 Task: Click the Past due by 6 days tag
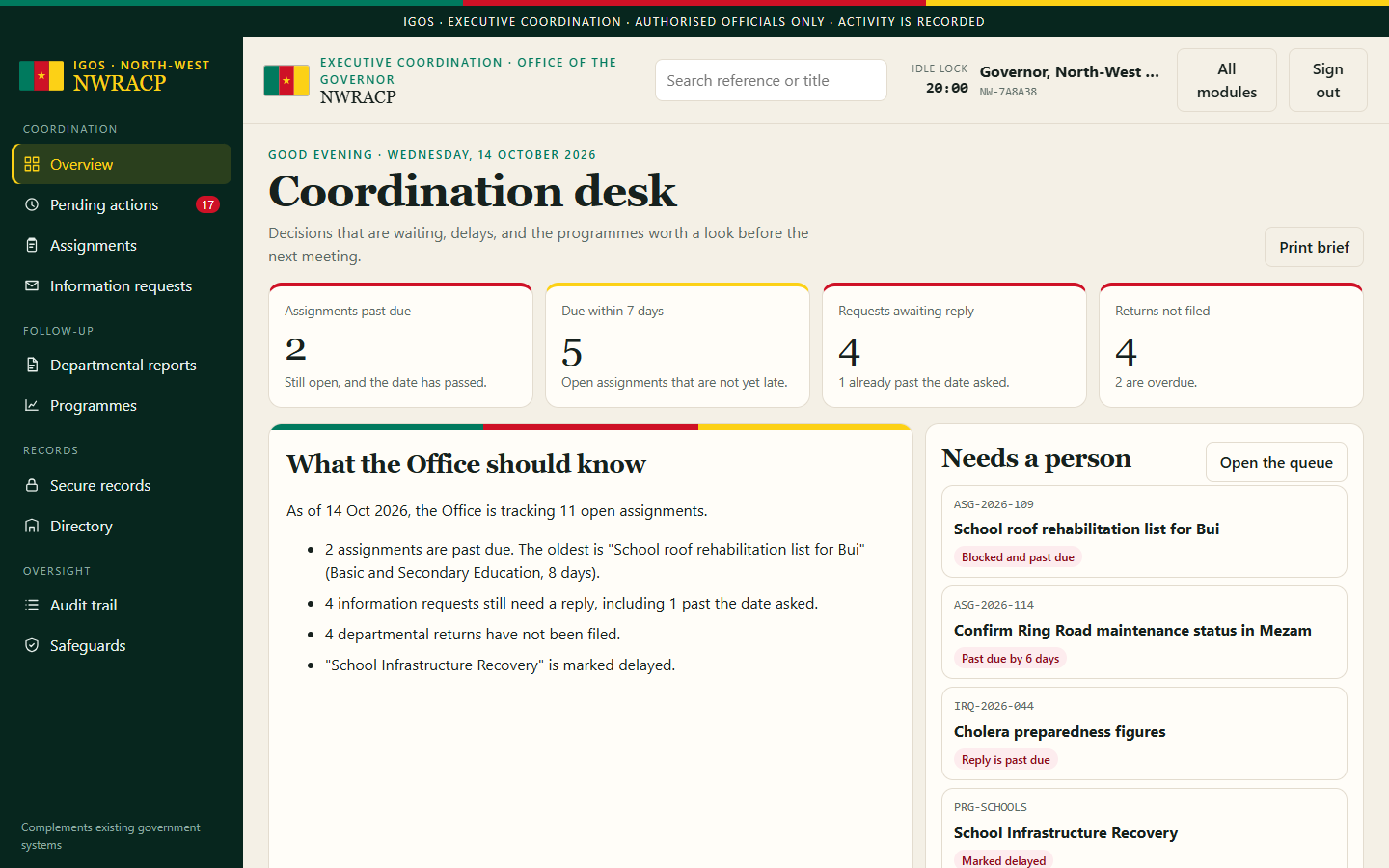(1010, 659)
